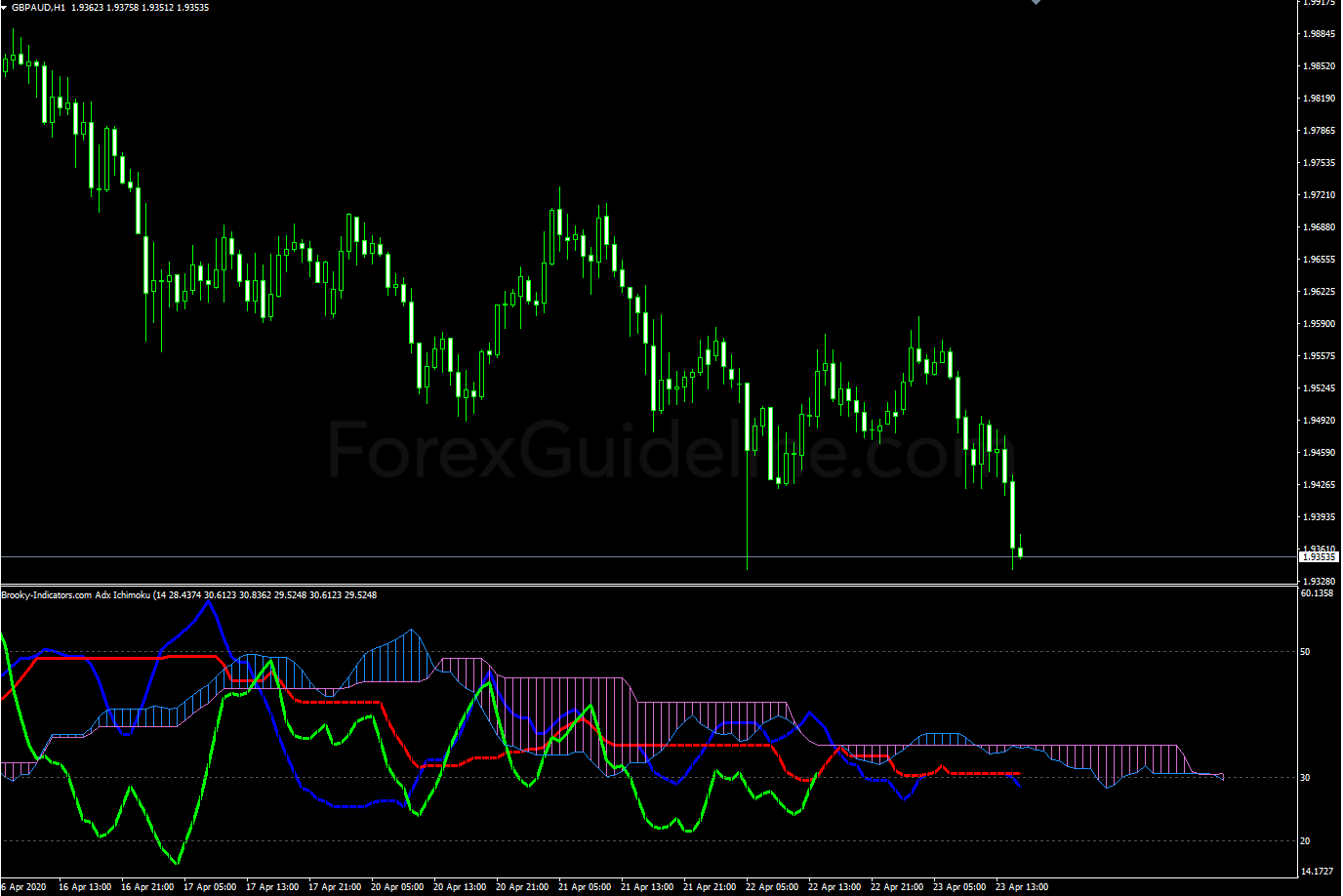Click the 22 Apr 05:00 time label
The height and width of the screenshot is (896, 1343).
pyautogui.click(x=771, y=887)
